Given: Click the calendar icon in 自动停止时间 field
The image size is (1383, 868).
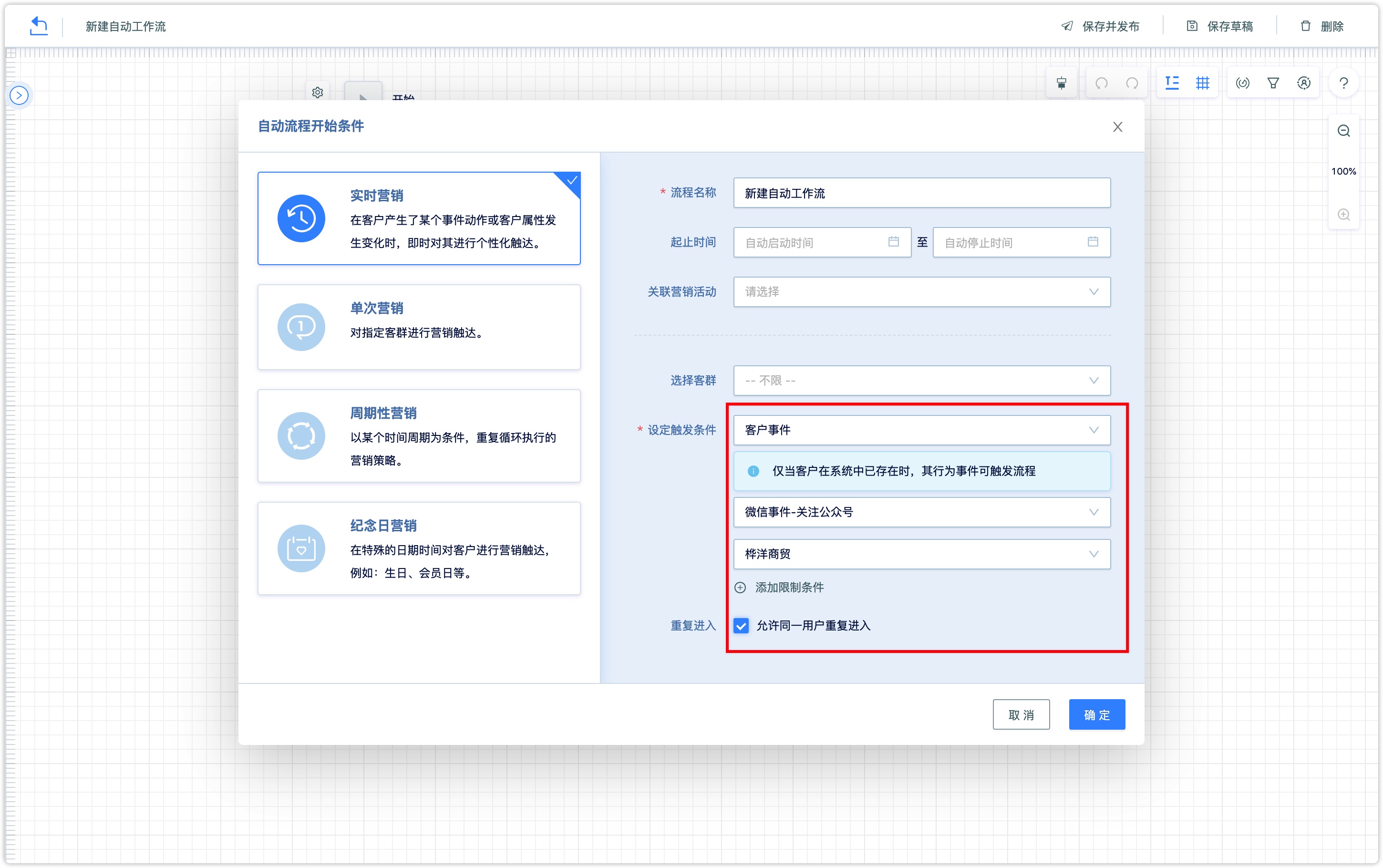Looking at the screenshot, I should pyautogui.click(x=1093, y=242).
